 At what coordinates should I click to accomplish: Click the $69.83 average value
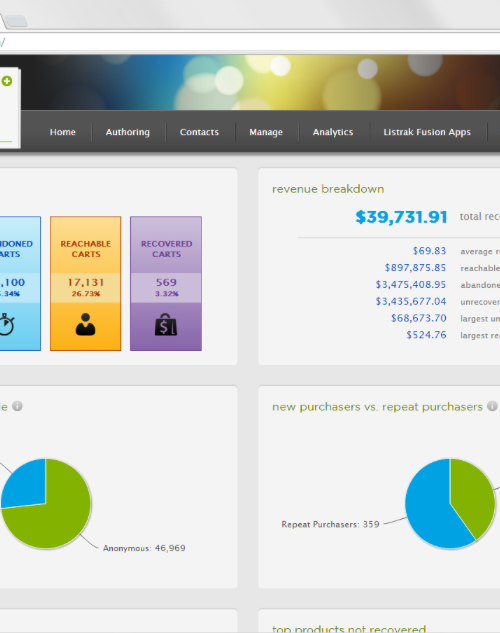point(429,251)
